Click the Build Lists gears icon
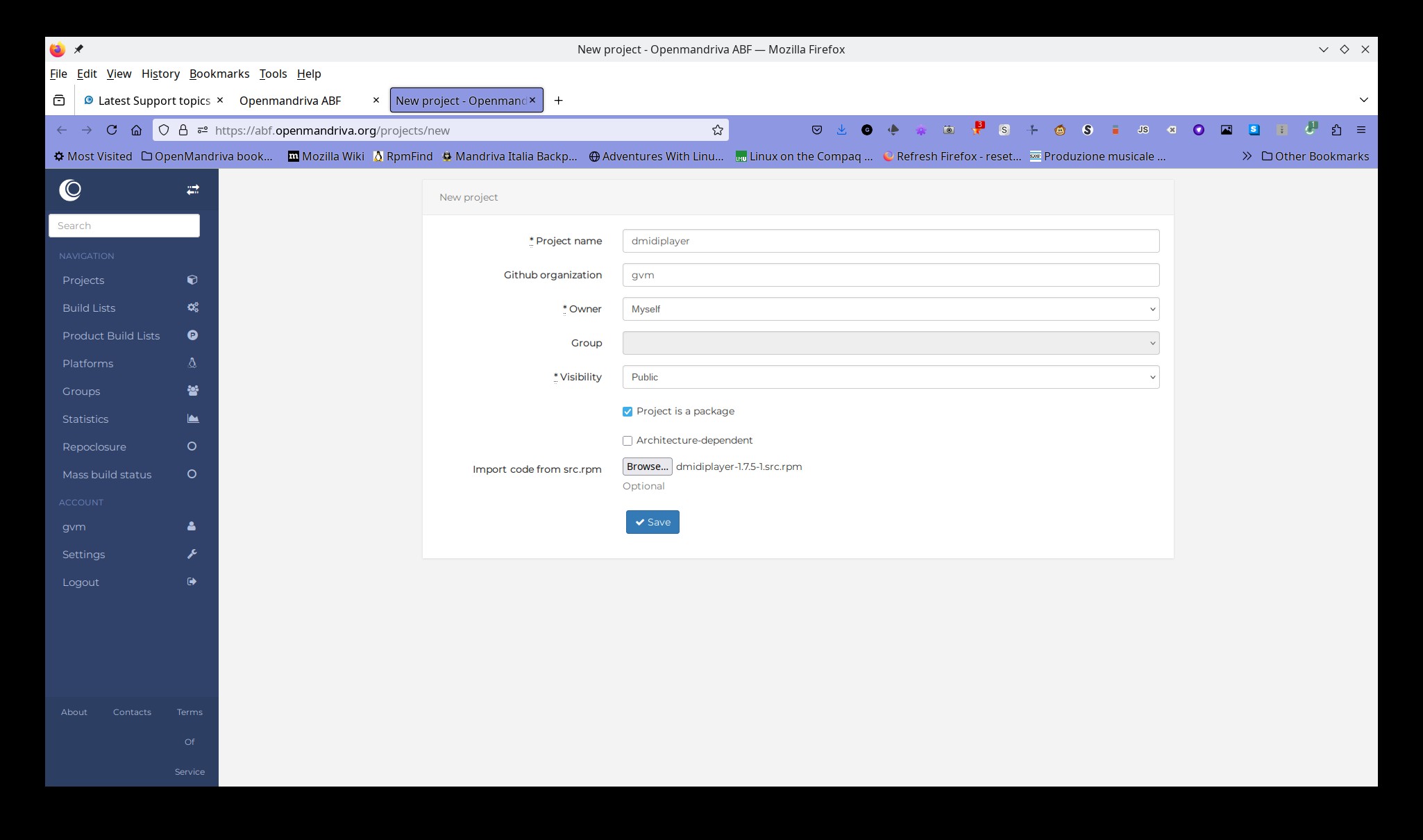Screen dimensions: 1423x840 (192, 308)
